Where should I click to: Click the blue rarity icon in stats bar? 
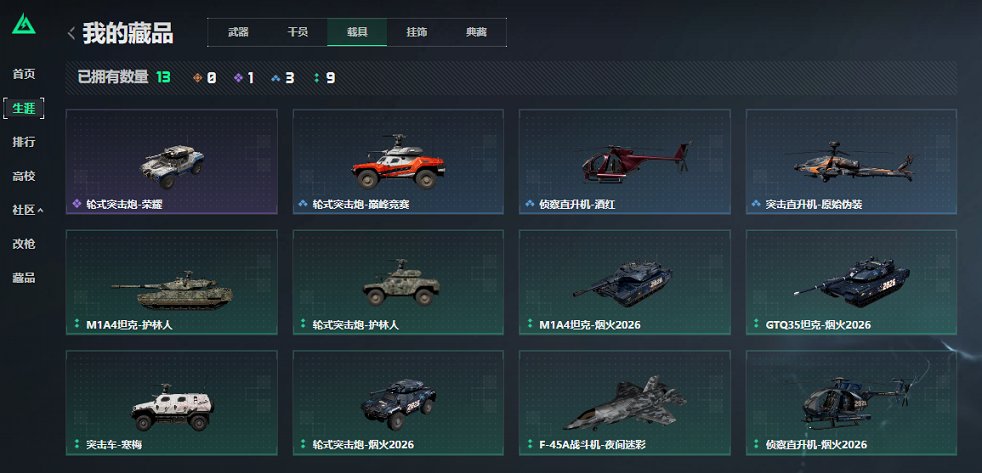click(276, 78)
